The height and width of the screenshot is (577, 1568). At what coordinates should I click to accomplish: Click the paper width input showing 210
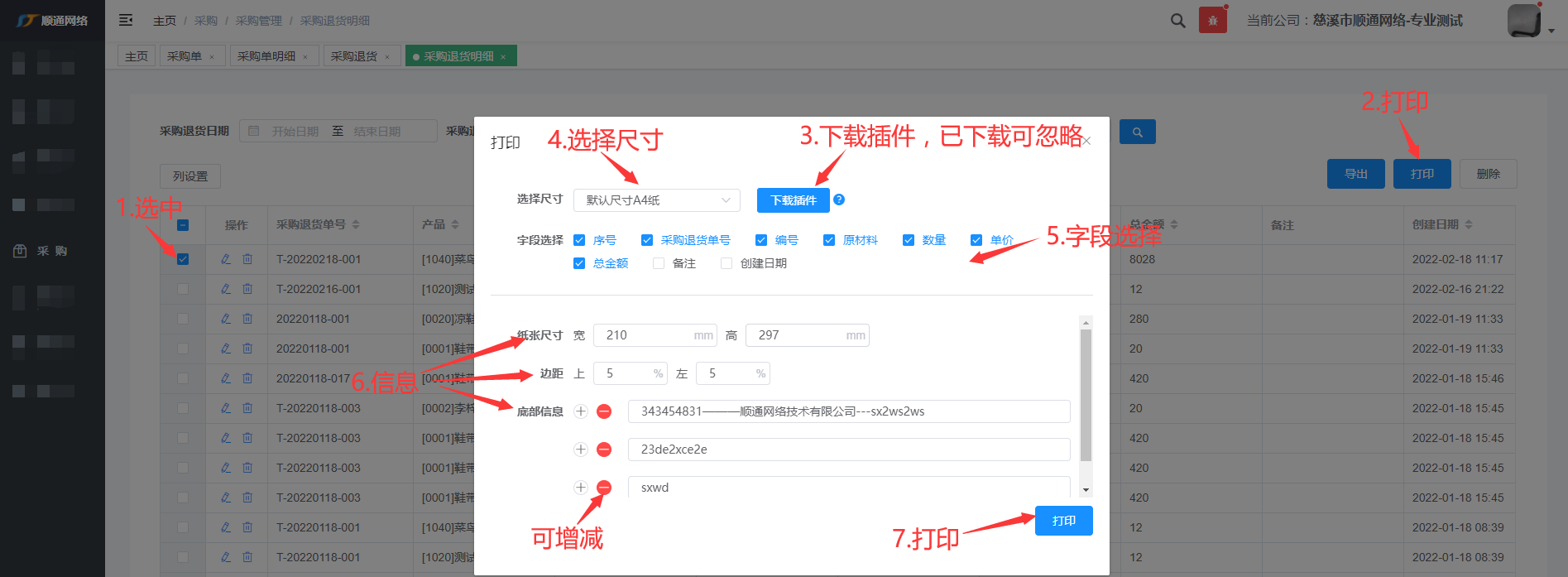(x=647, y=335)
